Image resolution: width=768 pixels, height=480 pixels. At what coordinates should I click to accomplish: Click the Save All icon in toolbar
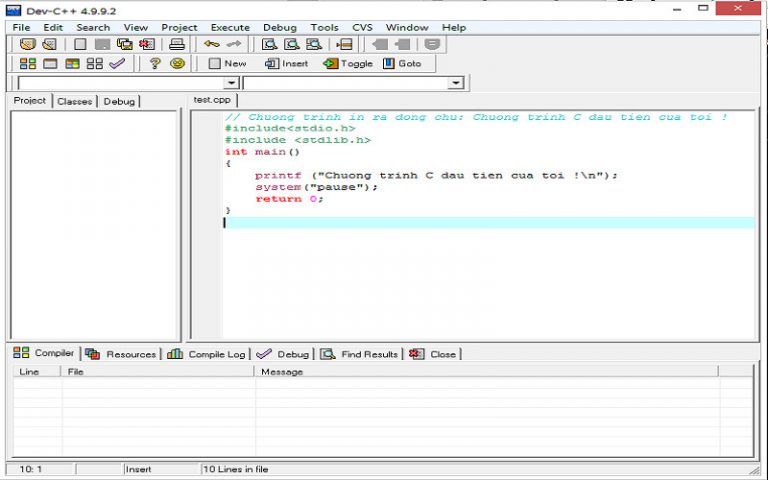125,44
